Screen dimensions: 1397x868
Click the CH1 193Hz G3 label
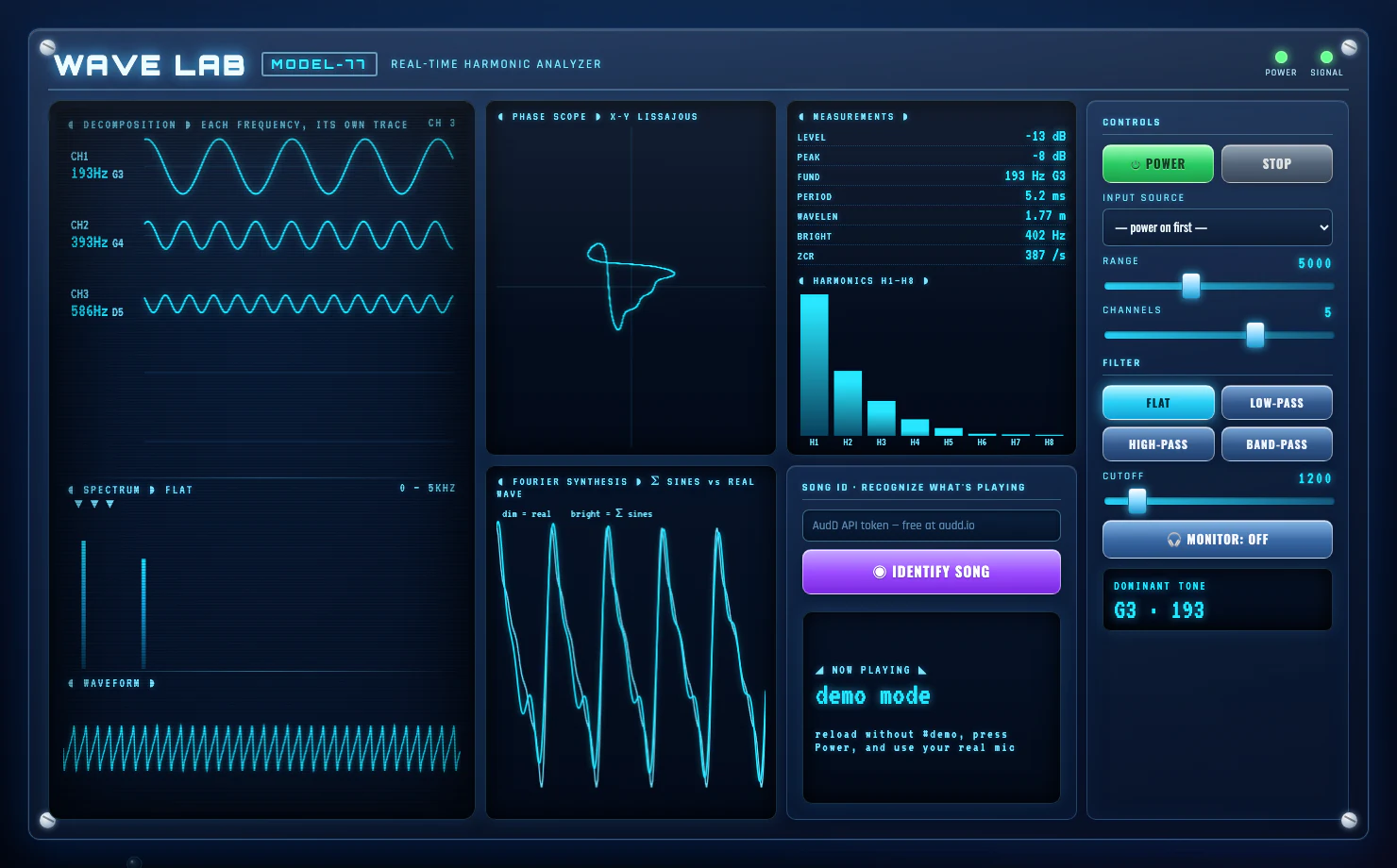(97, 166)
